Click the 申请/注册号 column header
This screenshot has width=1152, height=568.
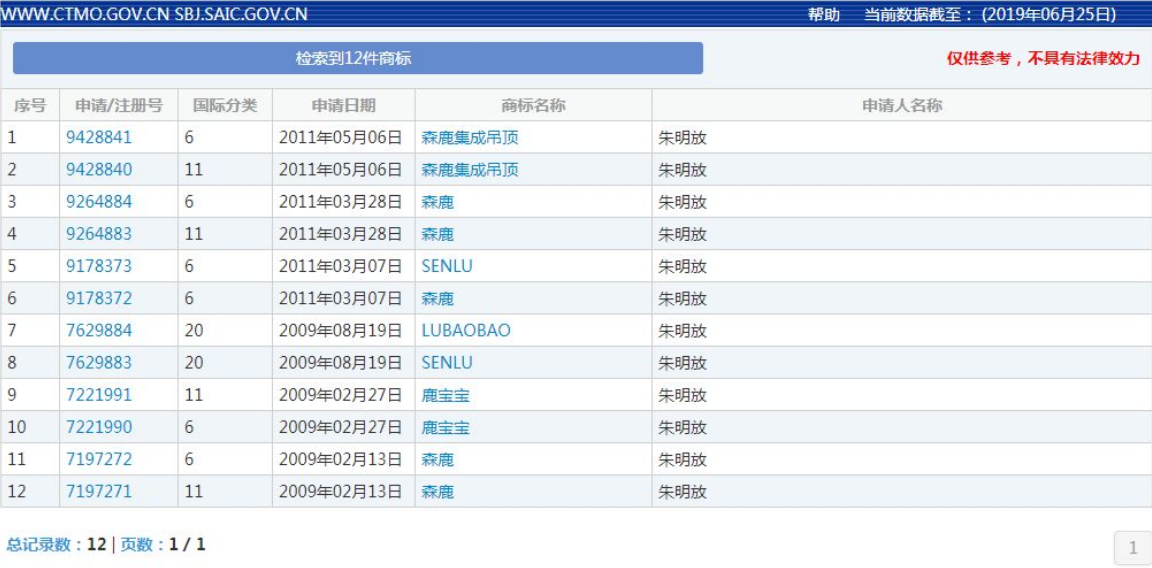(119, 105)
